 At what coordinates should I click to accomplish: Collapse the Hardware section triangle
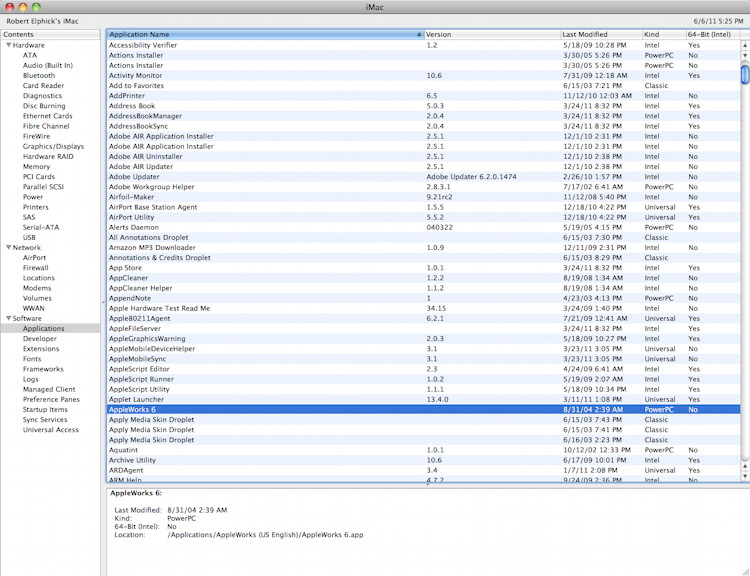point(8,45)
